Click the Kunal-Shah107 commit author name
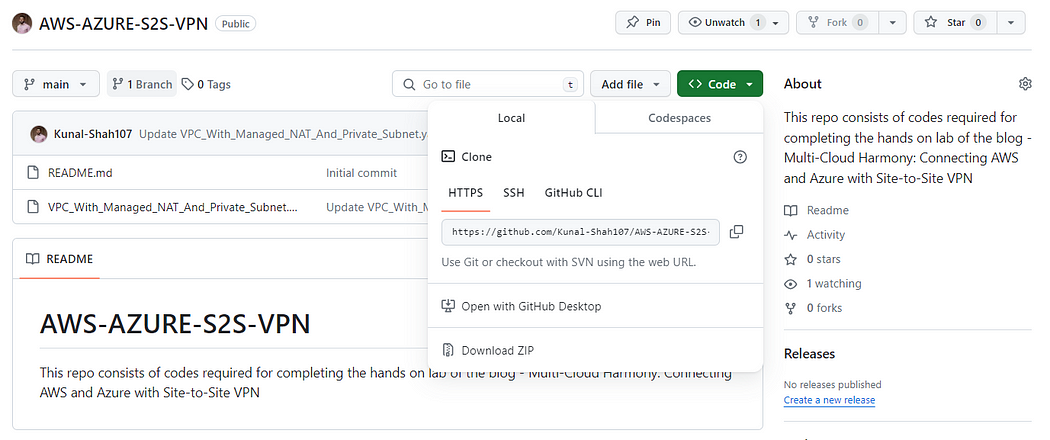1050x440 pixels. 93,133
